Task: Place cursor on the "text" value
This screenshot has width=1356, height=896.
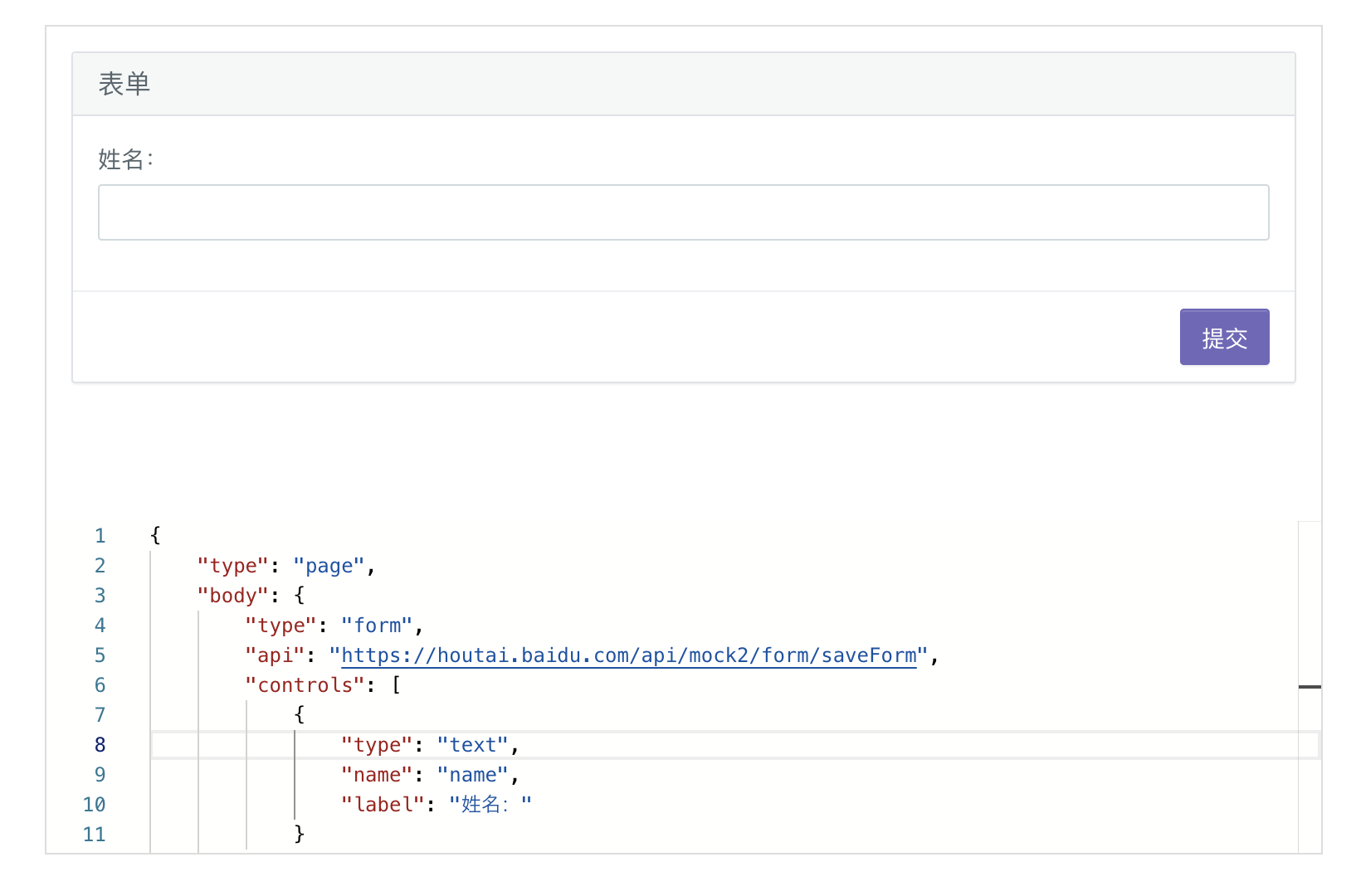Action: pyautogui.click(x=472, y=745)
